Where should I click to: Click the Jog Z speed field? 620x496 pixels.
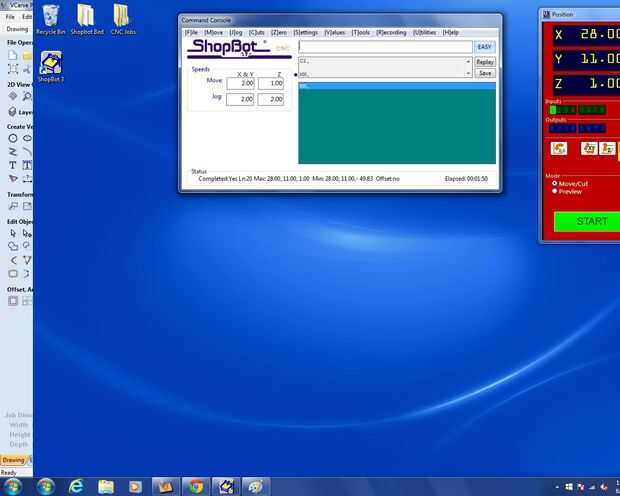(x=271, y=99)
